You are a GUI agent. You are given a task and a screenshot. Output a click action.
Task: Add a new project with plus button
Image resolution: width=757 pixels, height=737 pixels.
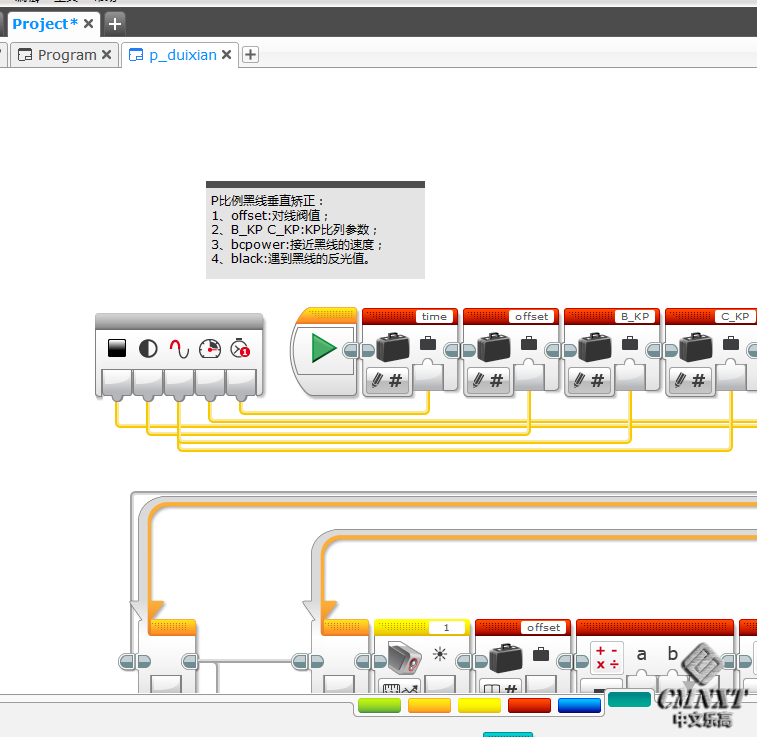(x=115, y=23)
